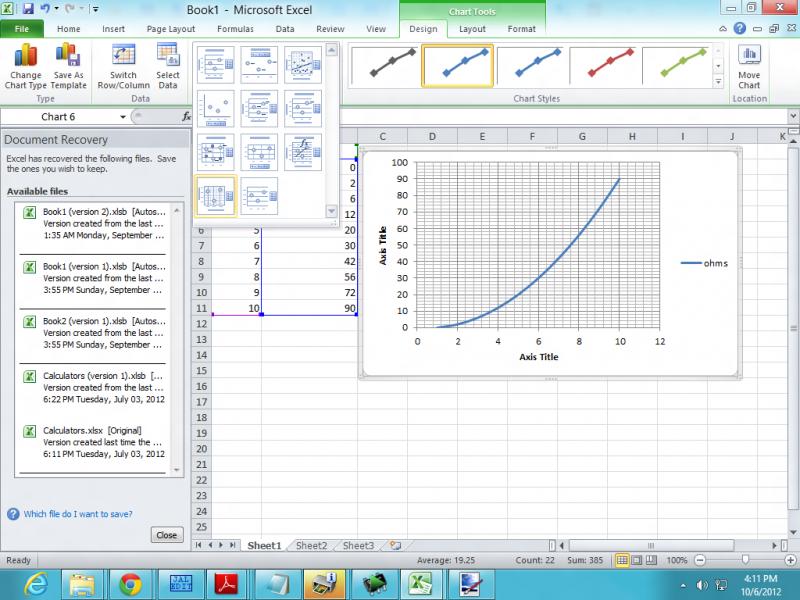Switch to Page Layout view in status bar
Image resolution: width=800 pixels, height=600 pixels.
(638, 560)
